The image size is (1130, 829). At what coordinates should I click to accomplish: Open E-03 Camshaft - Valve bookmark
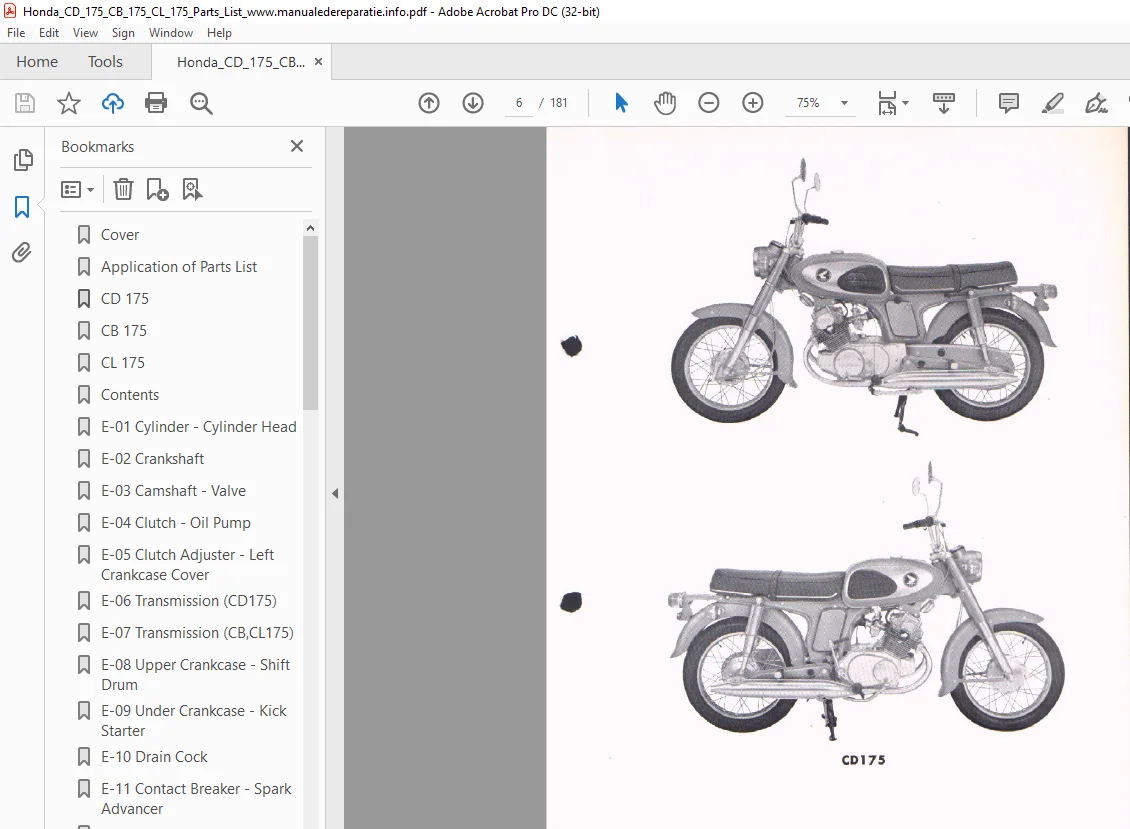(173, 491)
